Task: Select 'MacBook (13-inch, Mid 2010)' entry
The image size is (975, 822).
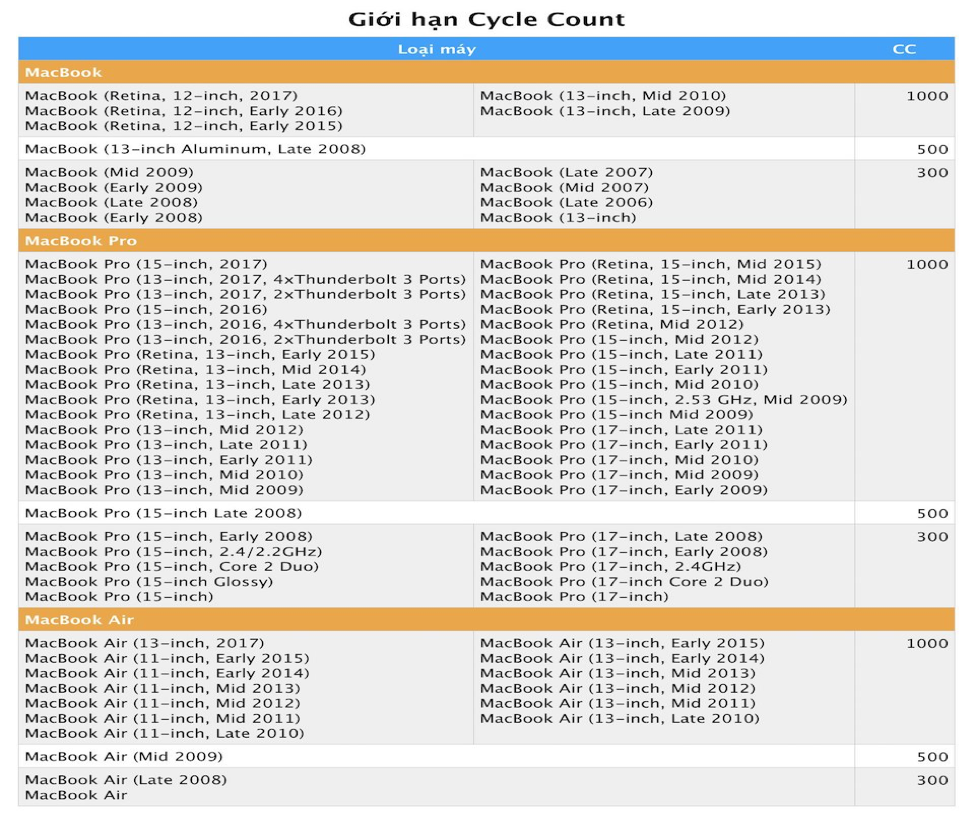Action: (603, 96)
